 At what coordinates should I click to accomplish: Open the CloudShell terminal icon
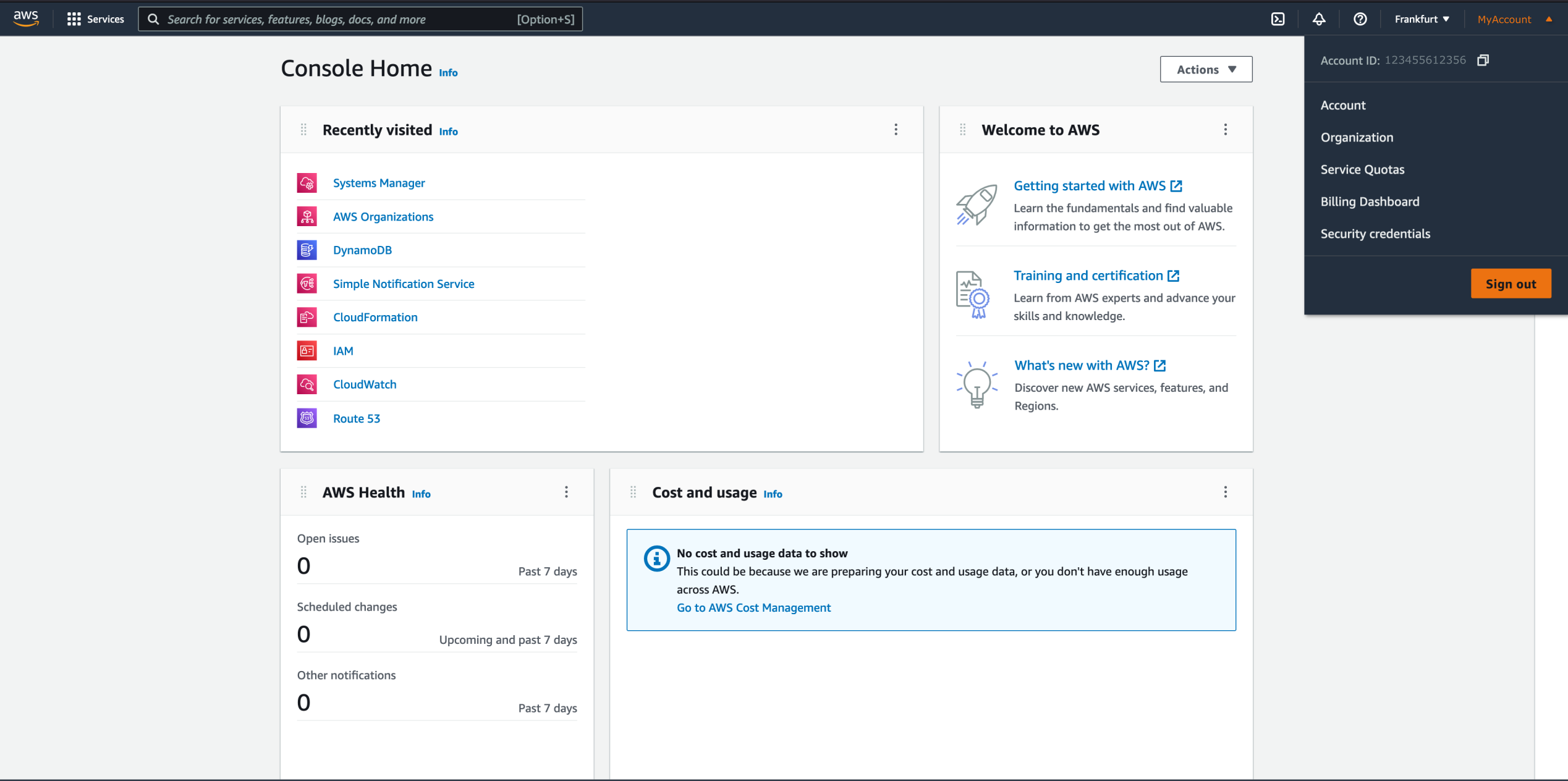pyautogui.click(x=1278, y=19)
